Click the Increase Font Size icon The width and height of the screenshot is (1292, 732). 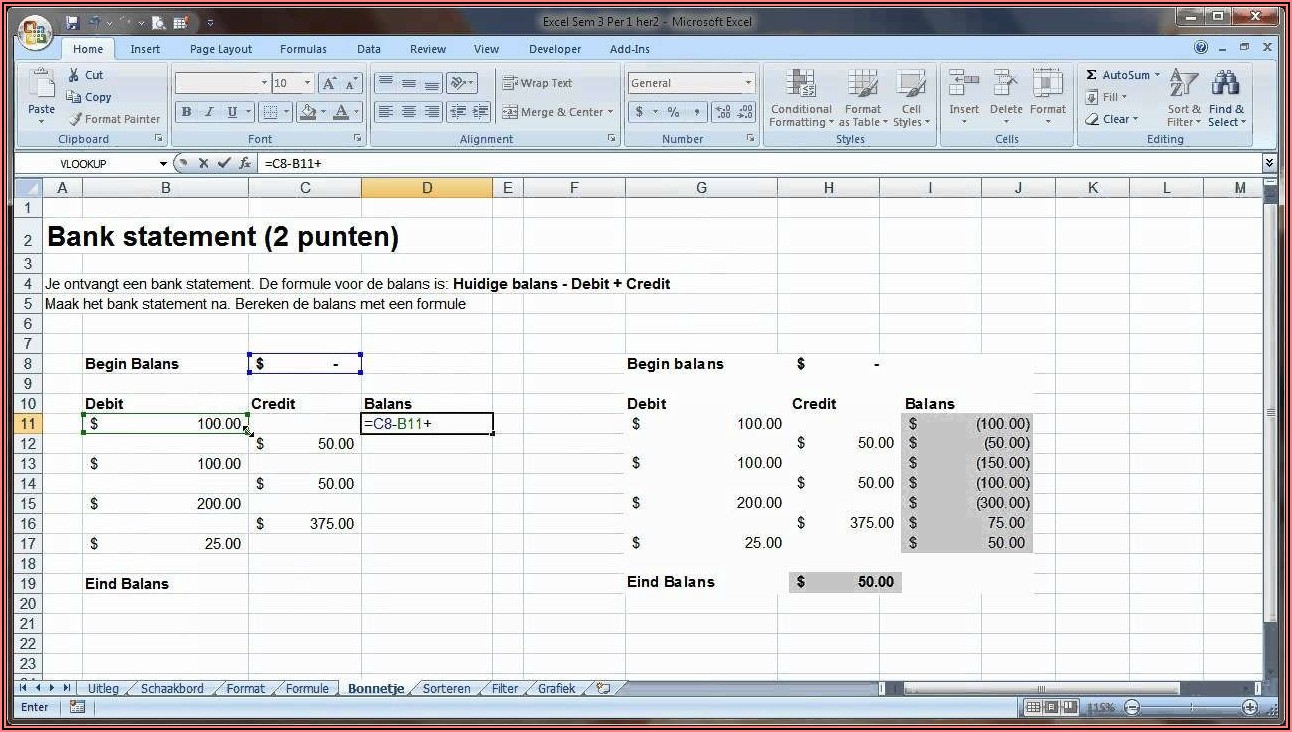tap(329, 84)
